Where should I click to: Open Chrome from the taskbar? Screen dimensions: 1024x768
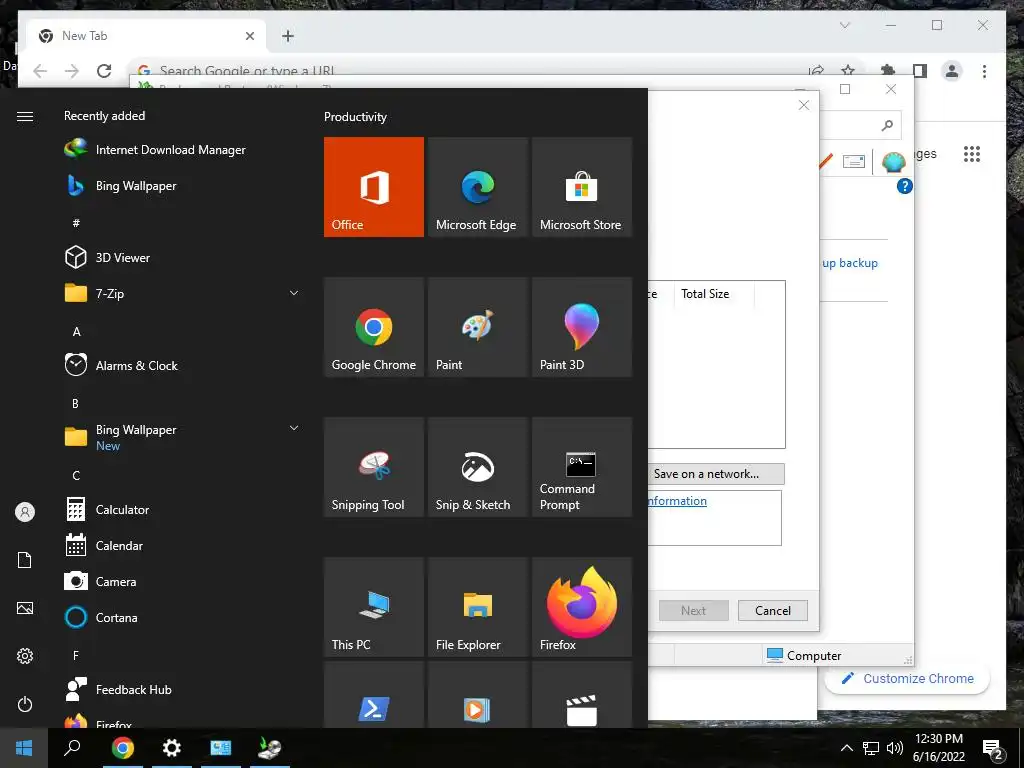123,748
